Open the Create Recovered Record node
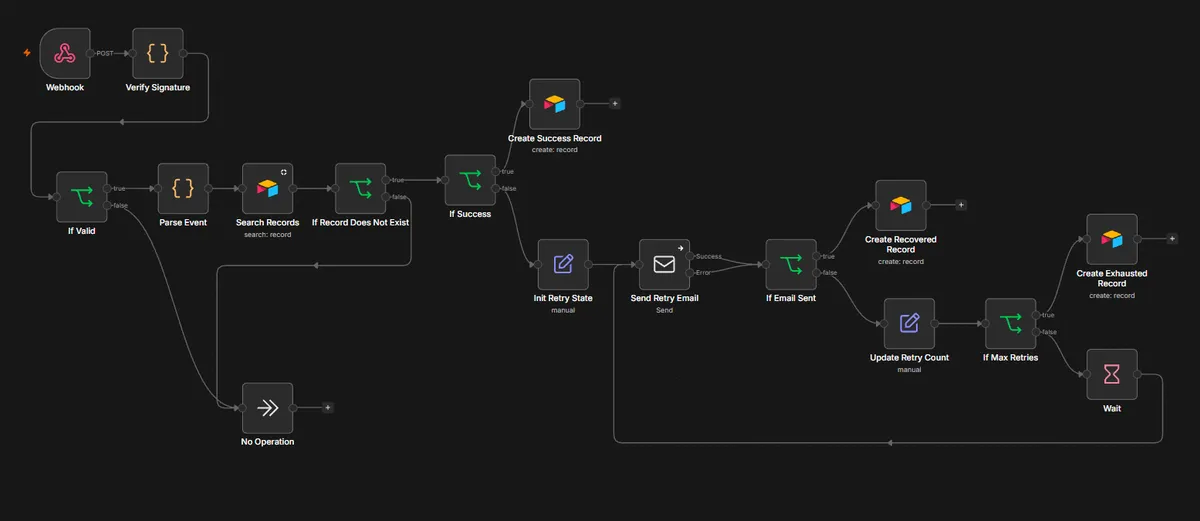The image size is (1200, 521). pyautogui.click(x=901, y=206)
